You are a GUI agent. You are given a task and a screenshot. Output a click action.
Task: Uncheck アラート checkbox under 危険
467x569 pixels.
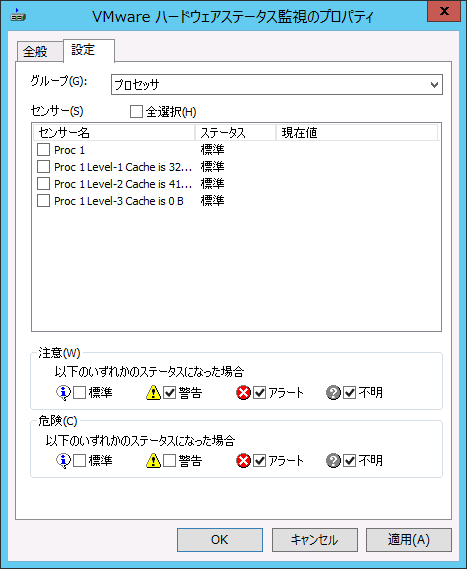(x=259, y=461)
